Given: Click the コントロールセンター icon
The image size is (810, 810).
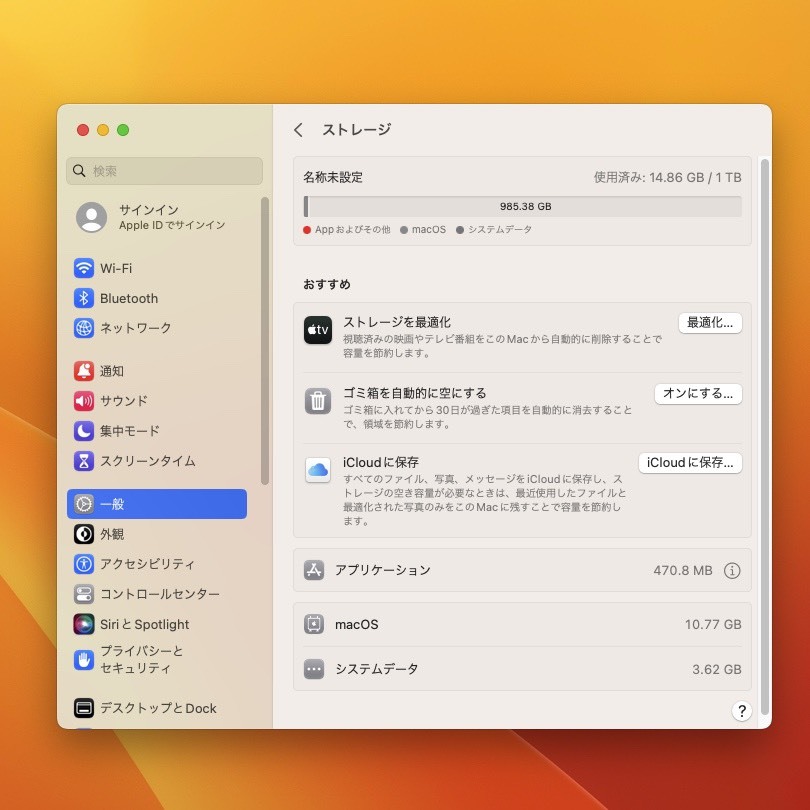Looking at the screenshot, I should pos(84,594).
